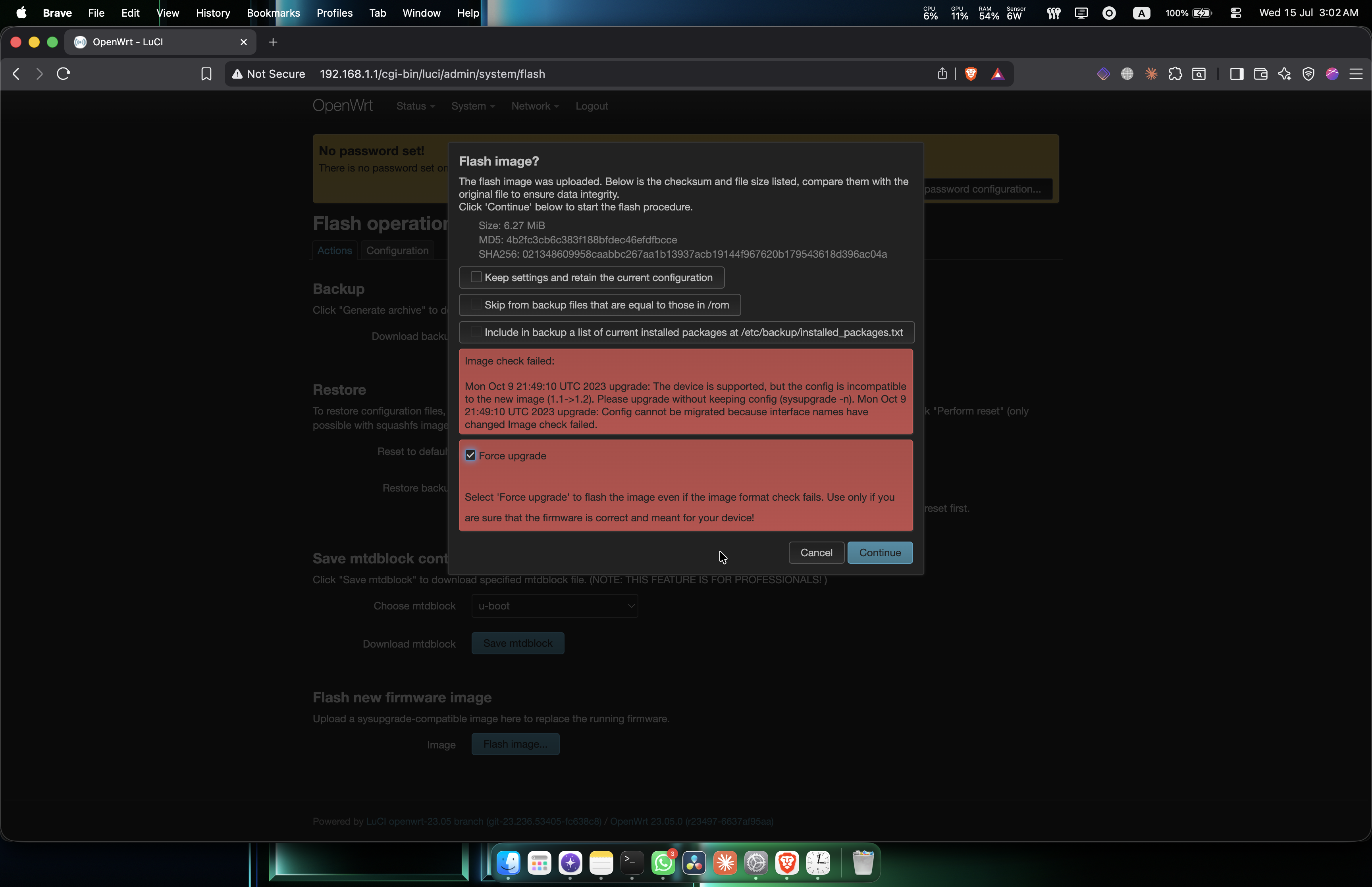Expand the Status menu in OpenWrt nav

click(416, 106)
